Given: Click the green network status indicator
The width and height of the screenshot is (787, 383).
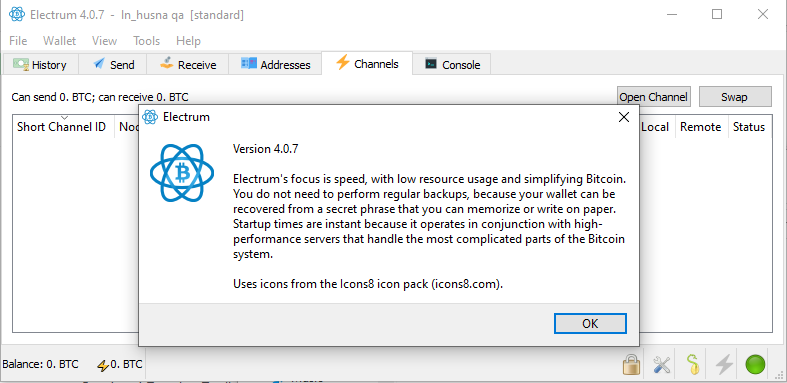Looking at the screenshot, I should point(755,364).
